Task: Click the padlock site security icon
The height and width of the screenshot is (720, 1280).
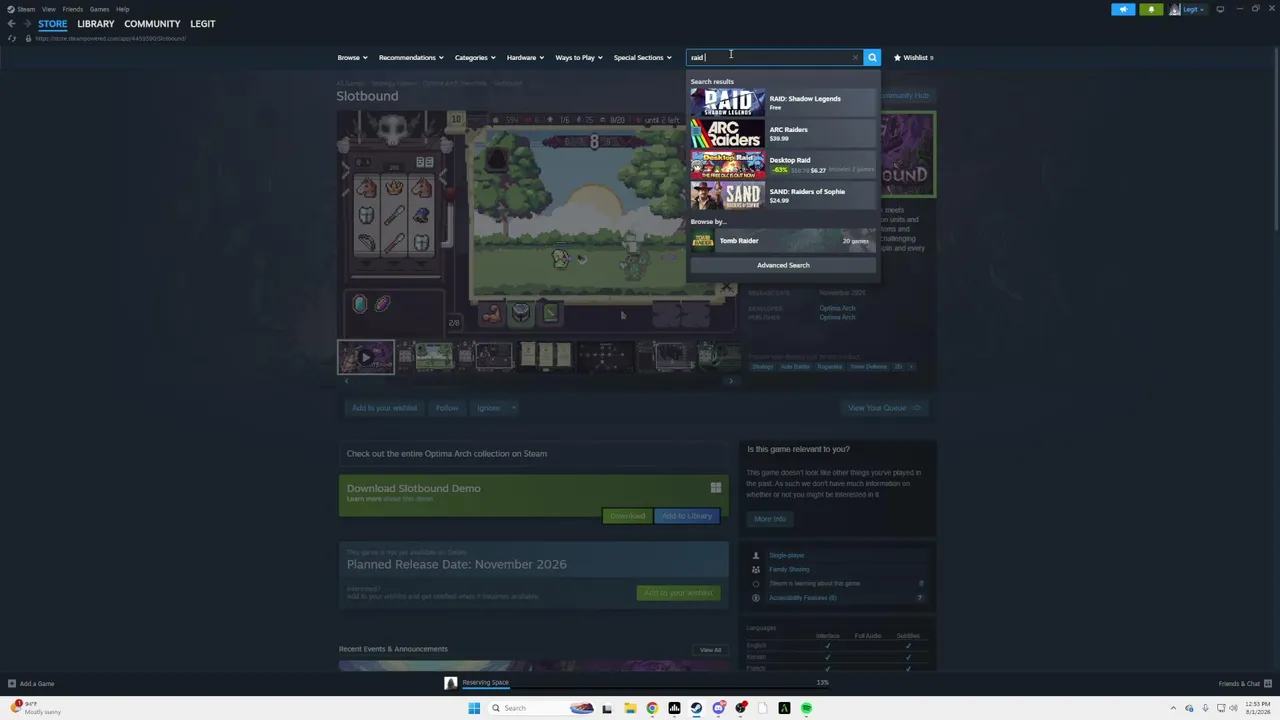Action: pyautogui.click(x=28, y=38)
